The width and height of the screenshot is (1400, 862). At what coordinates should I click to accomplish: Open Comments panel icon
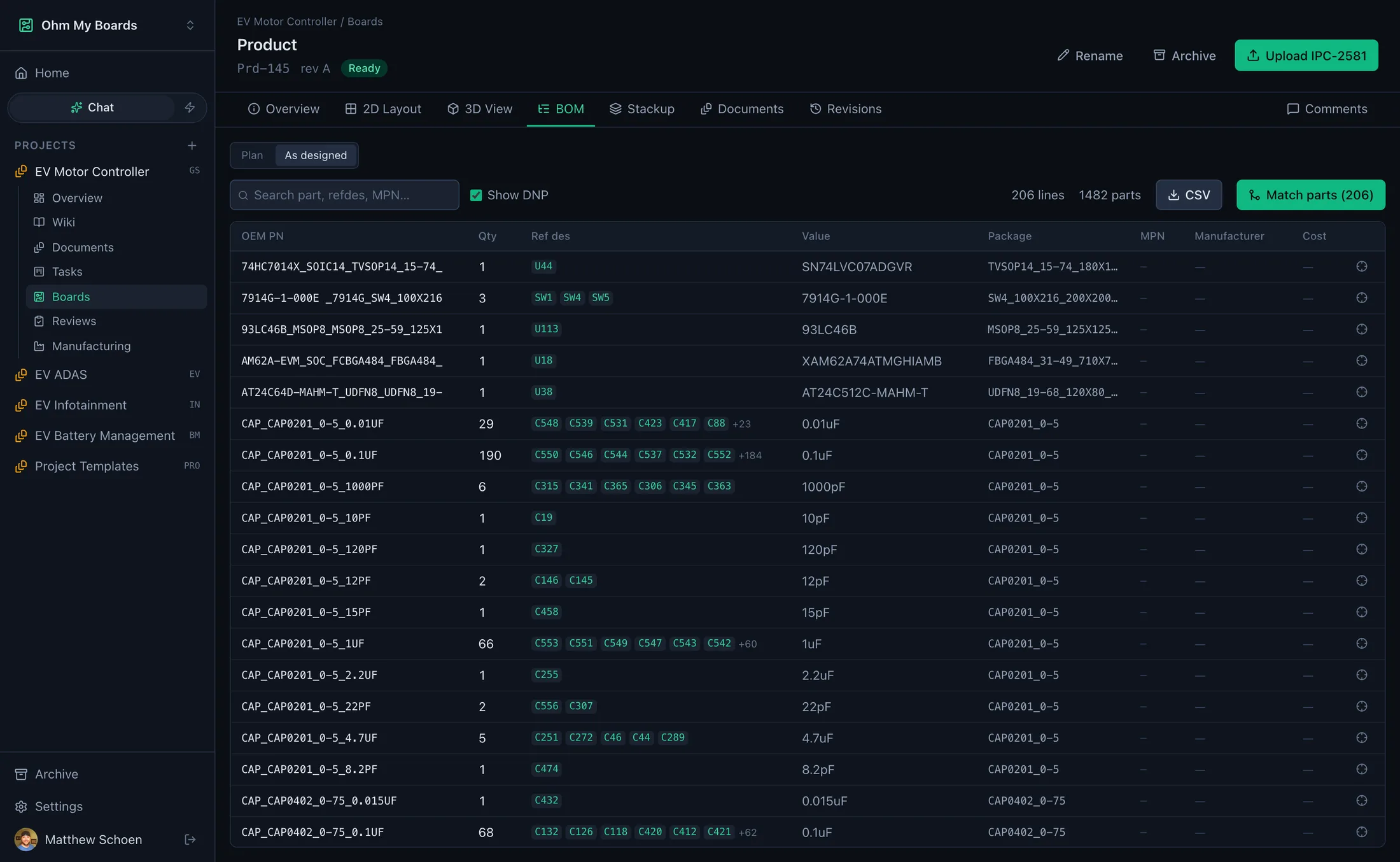(x=1292, y=109)
